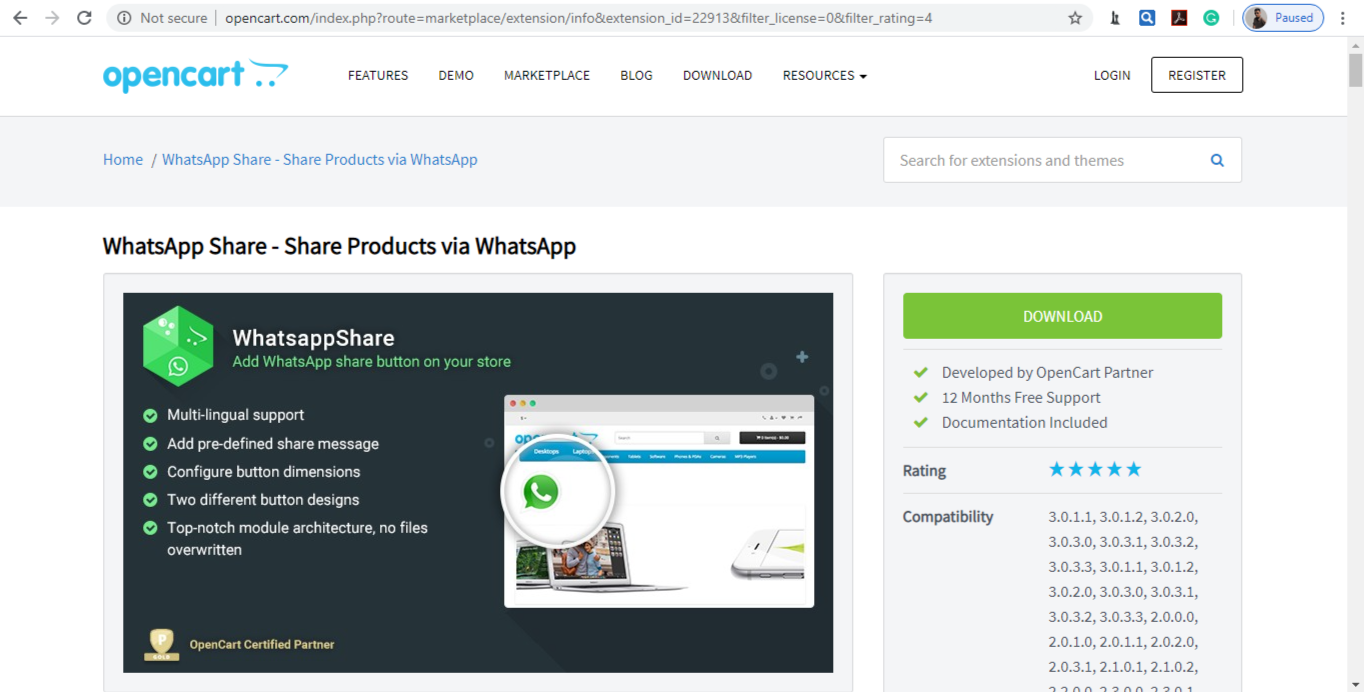The height and width of the screenshot is (692, 1364).
Task: Click the five-star rating
Action: 1095,469
